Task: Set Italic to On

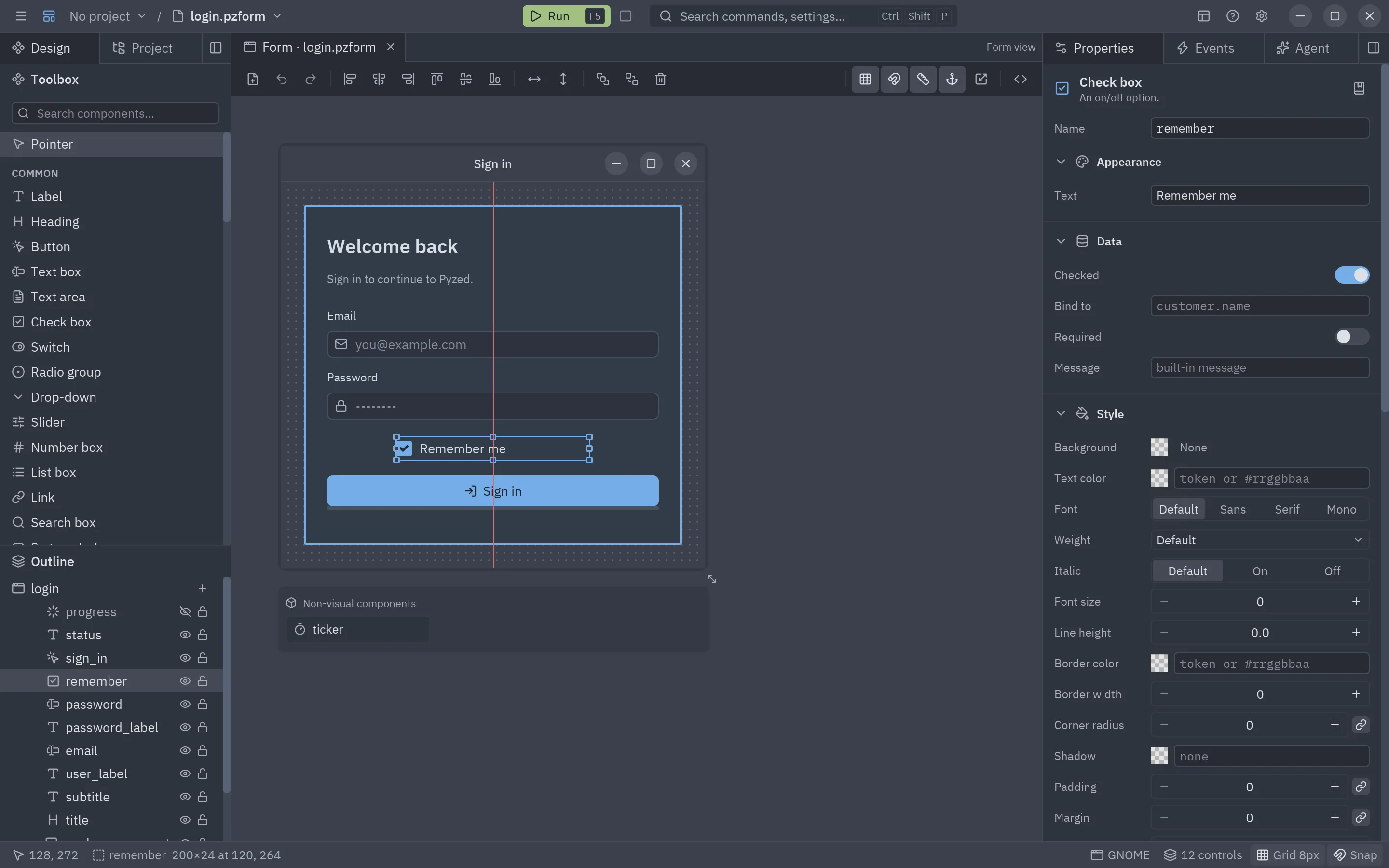Action: 1259,571
